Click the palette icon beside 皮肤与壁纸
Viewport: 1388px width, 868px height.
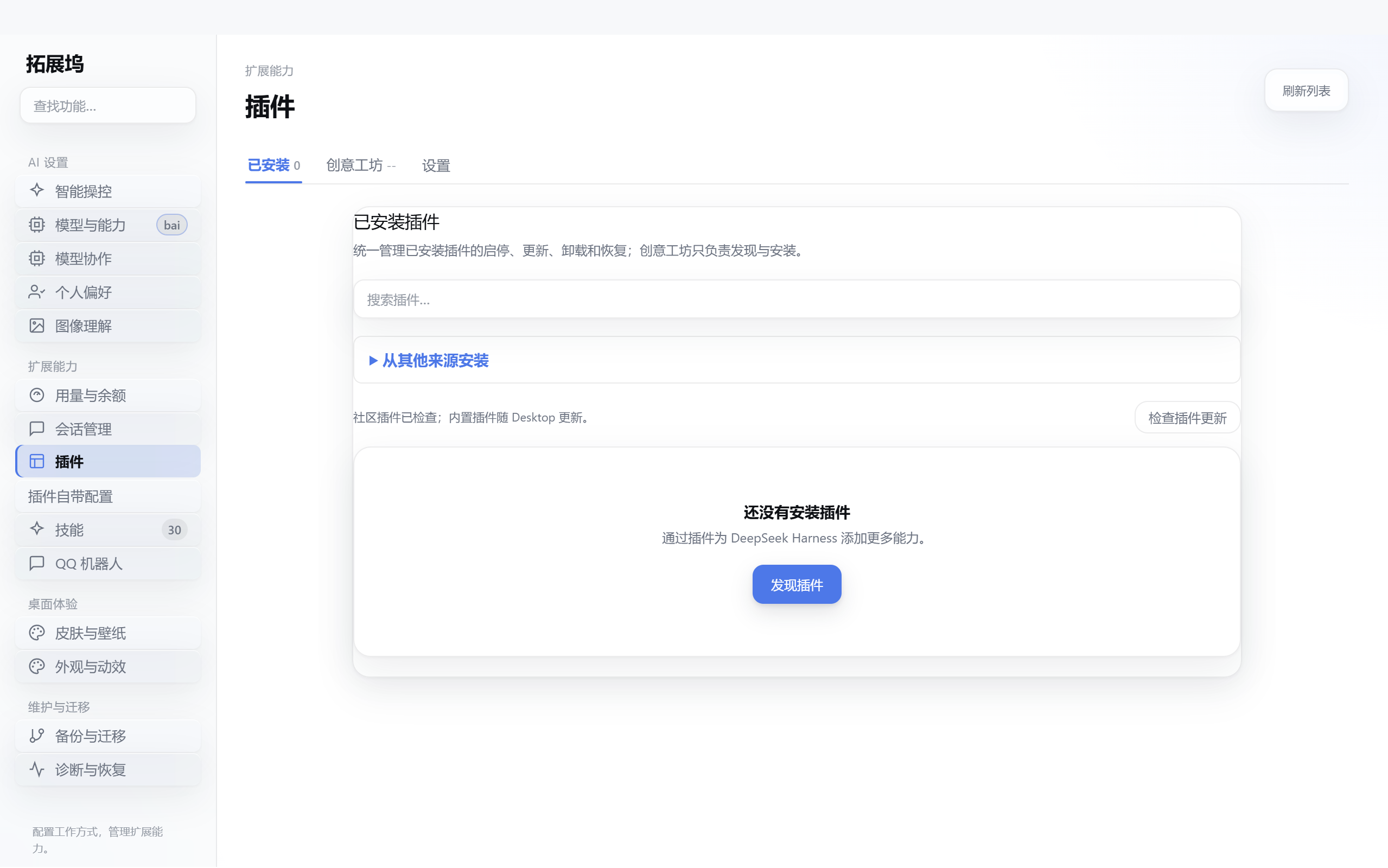pos(37,633)
